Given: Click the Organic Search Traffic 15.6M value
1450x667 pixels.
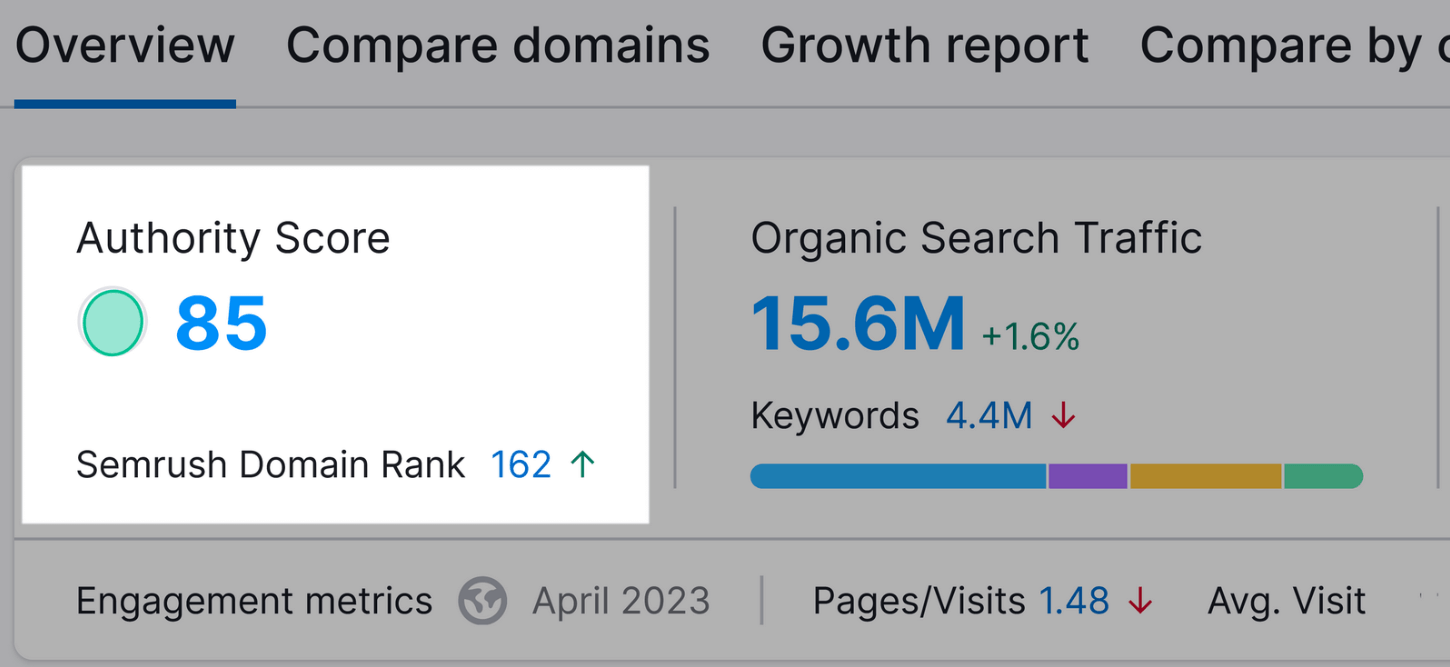Looking at the screenshot, I should point(858,324).
